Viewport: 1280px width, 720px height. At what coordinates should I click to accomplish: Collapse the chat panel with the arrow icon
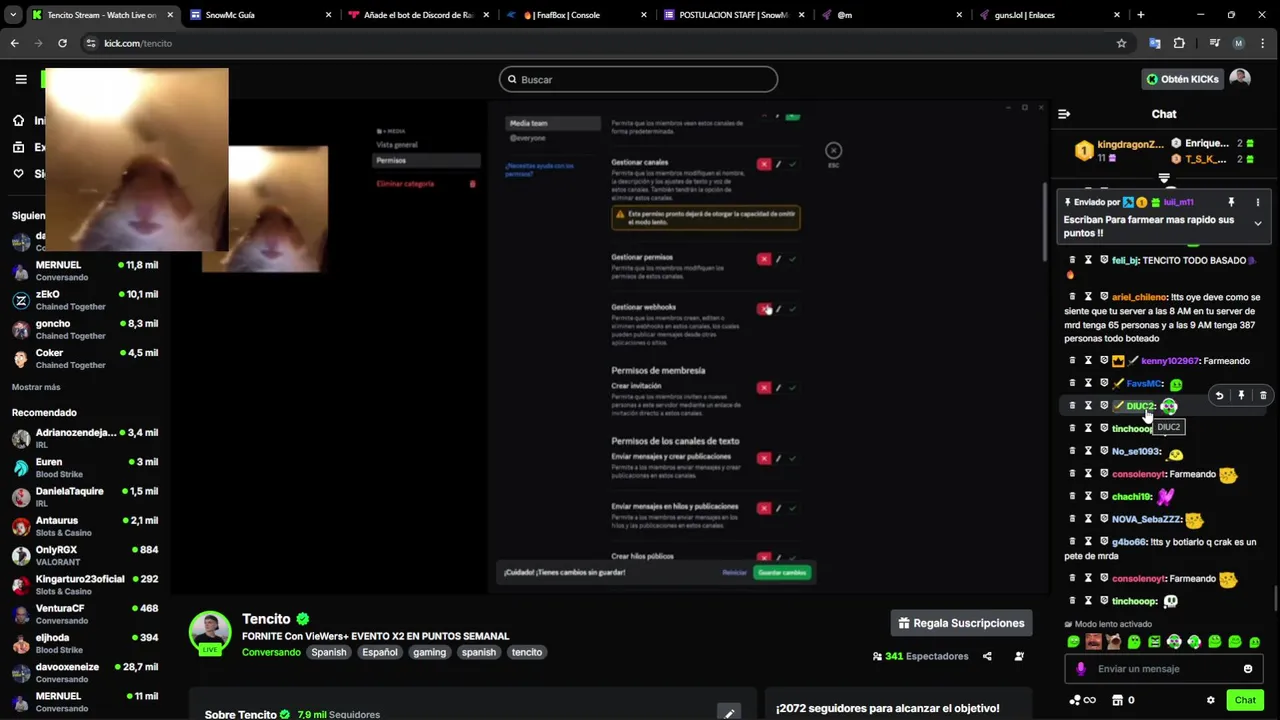pos(1064,114)
